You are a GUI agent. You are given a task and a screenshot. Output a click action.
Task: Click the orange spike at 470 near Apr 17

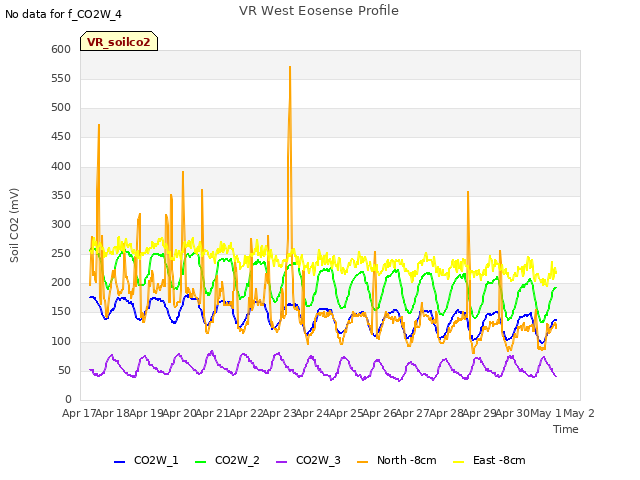(99, 125)
